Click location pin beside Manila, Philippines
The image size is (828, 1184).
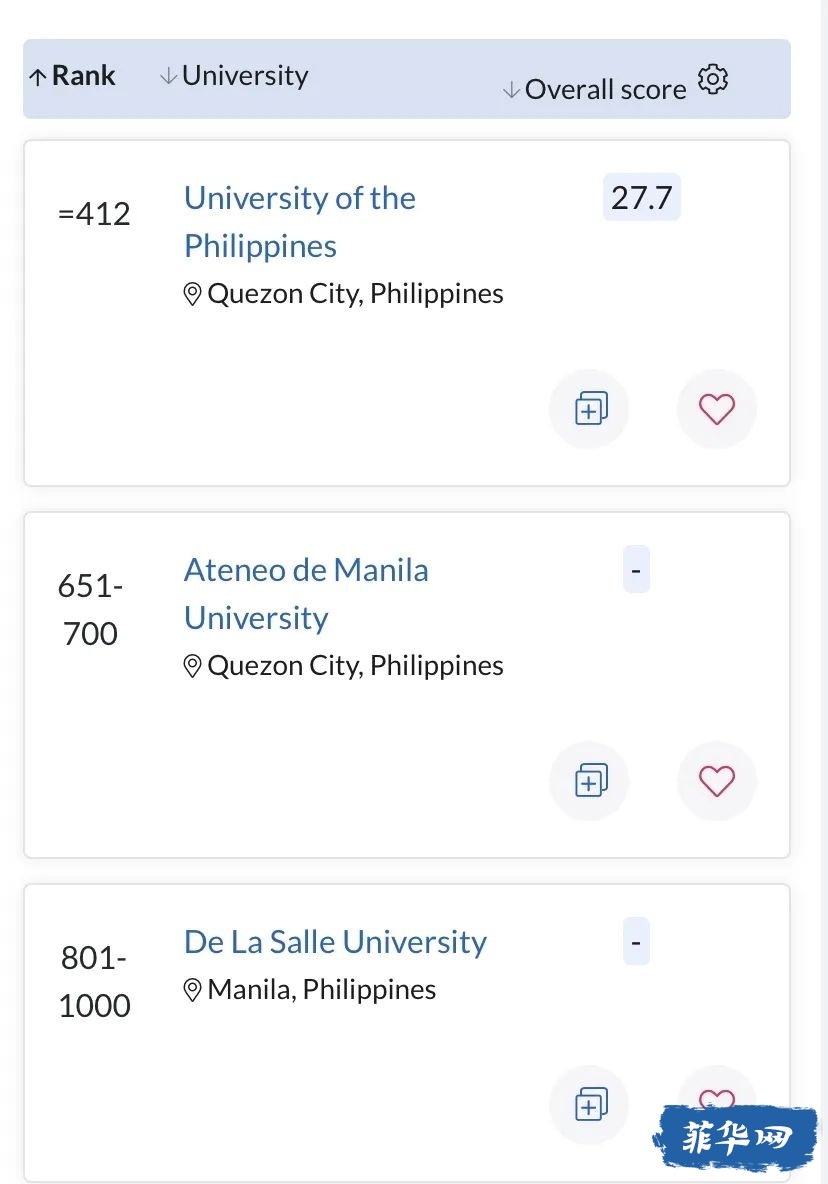click(192, 990)
